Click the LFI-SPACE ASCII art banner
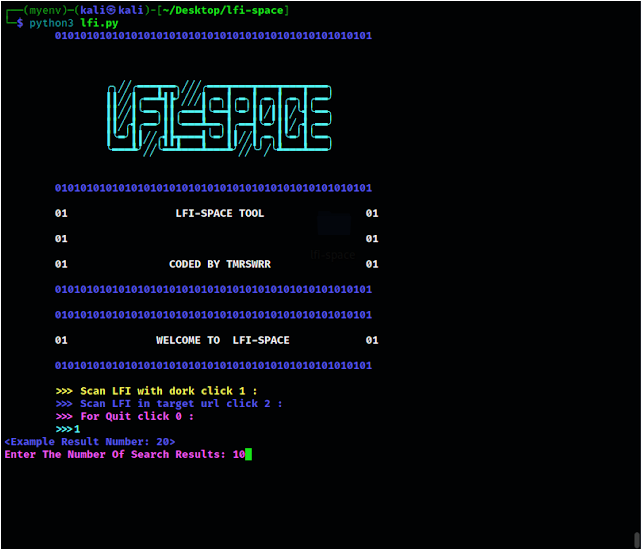This screenshot has height=550, width=642. 219,118
